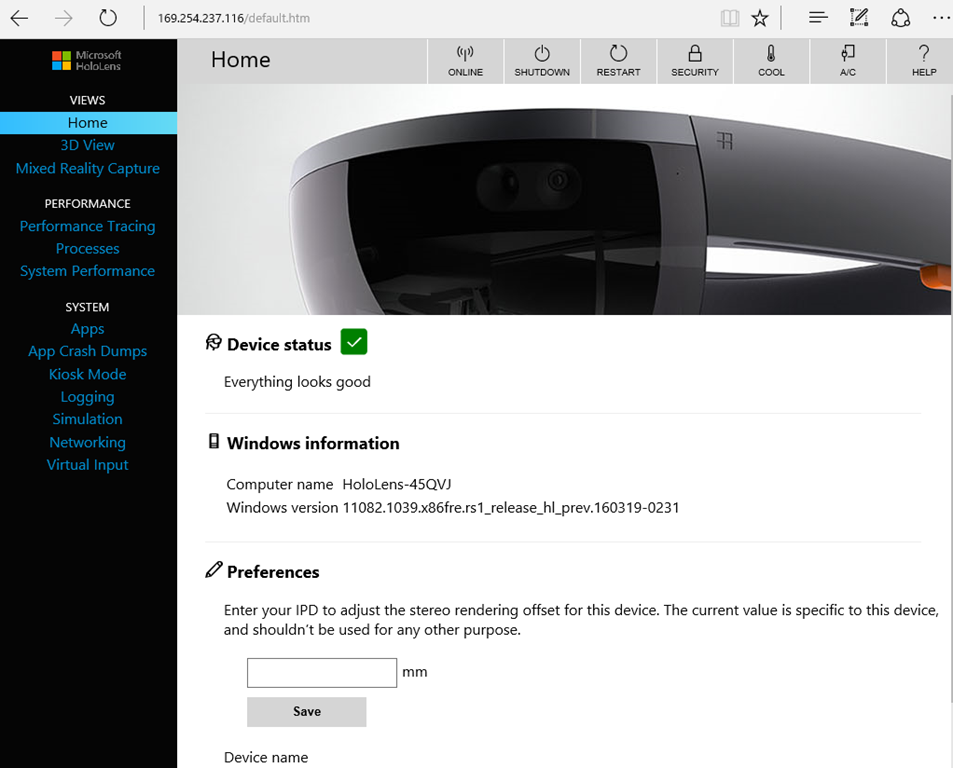Go to System Performance page
Screen dimensions: 953x768
click(x=88, y=271)
